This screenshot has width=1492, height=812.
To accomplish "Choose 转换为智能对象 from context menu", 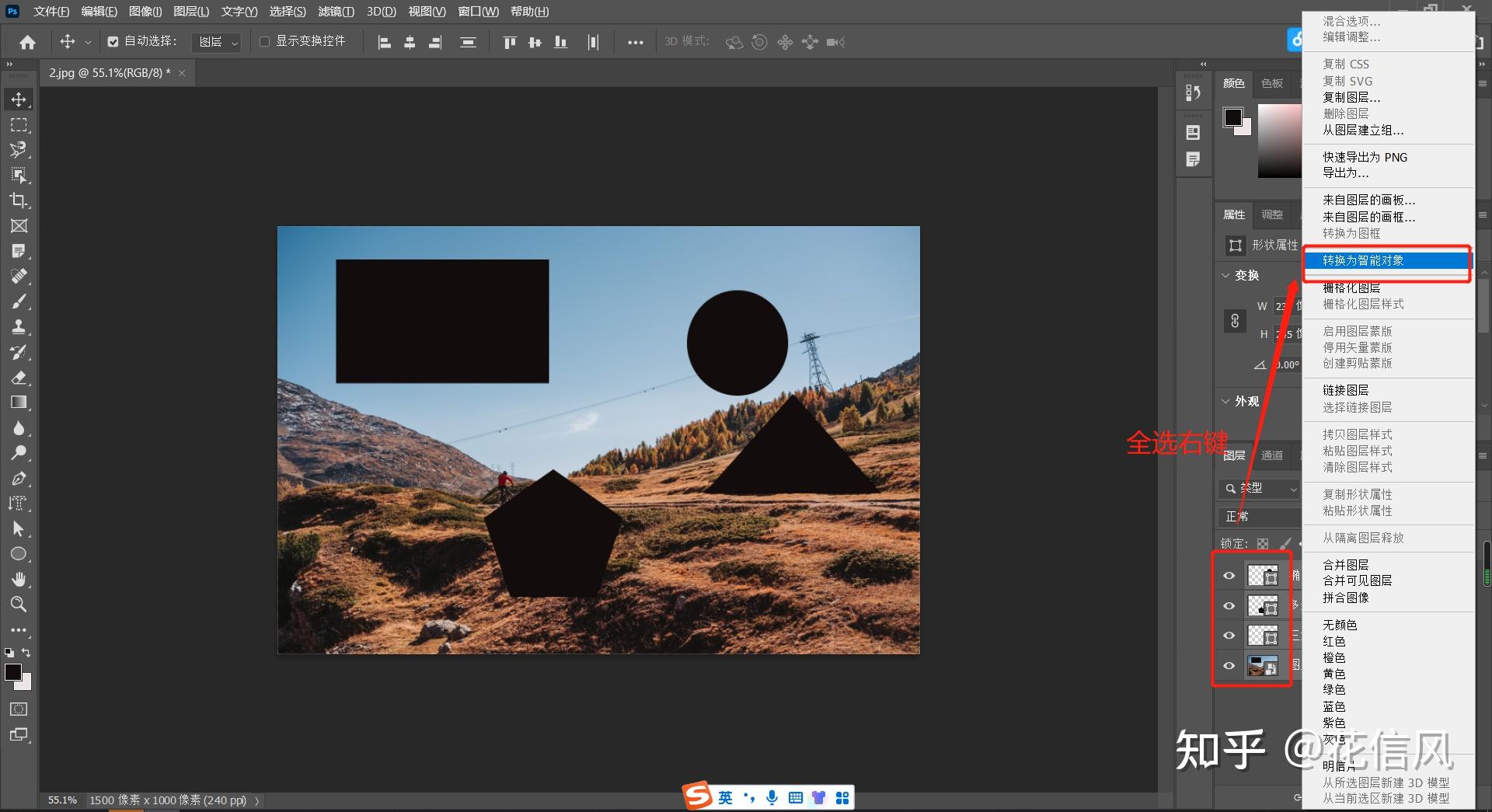I will 1389,260.
